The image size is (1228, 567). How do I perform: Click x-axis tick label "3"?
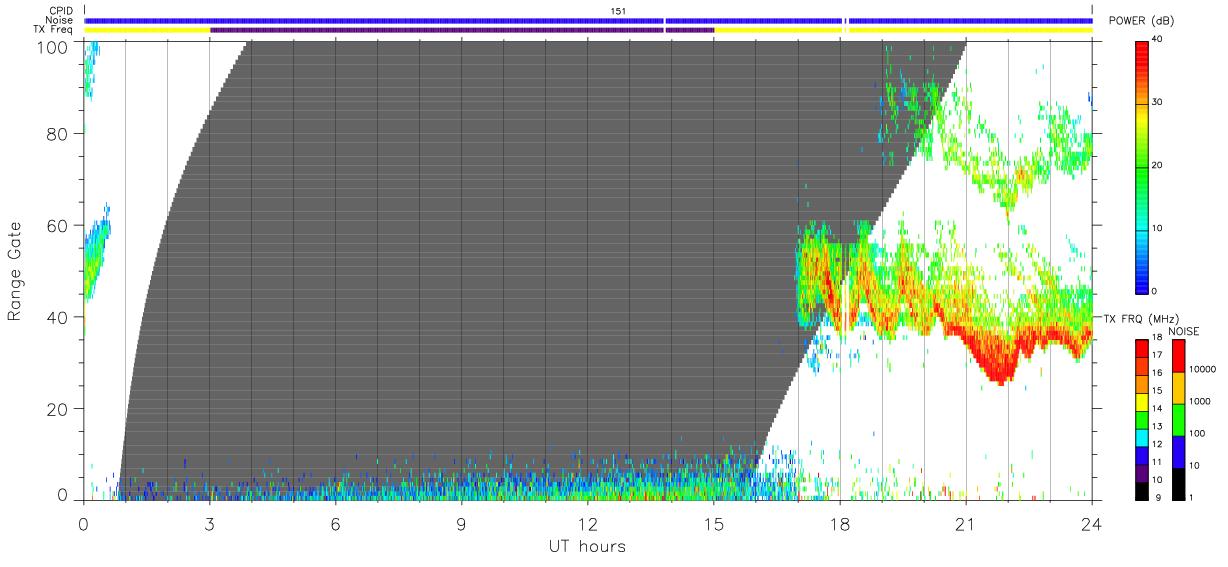209,523
